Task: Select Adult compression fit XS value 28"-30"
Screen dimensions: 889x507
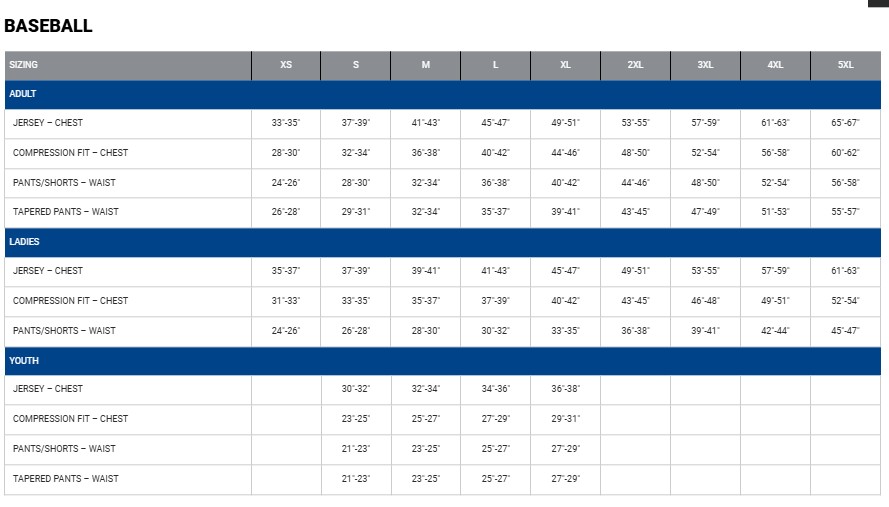Action: coord(286,153)
